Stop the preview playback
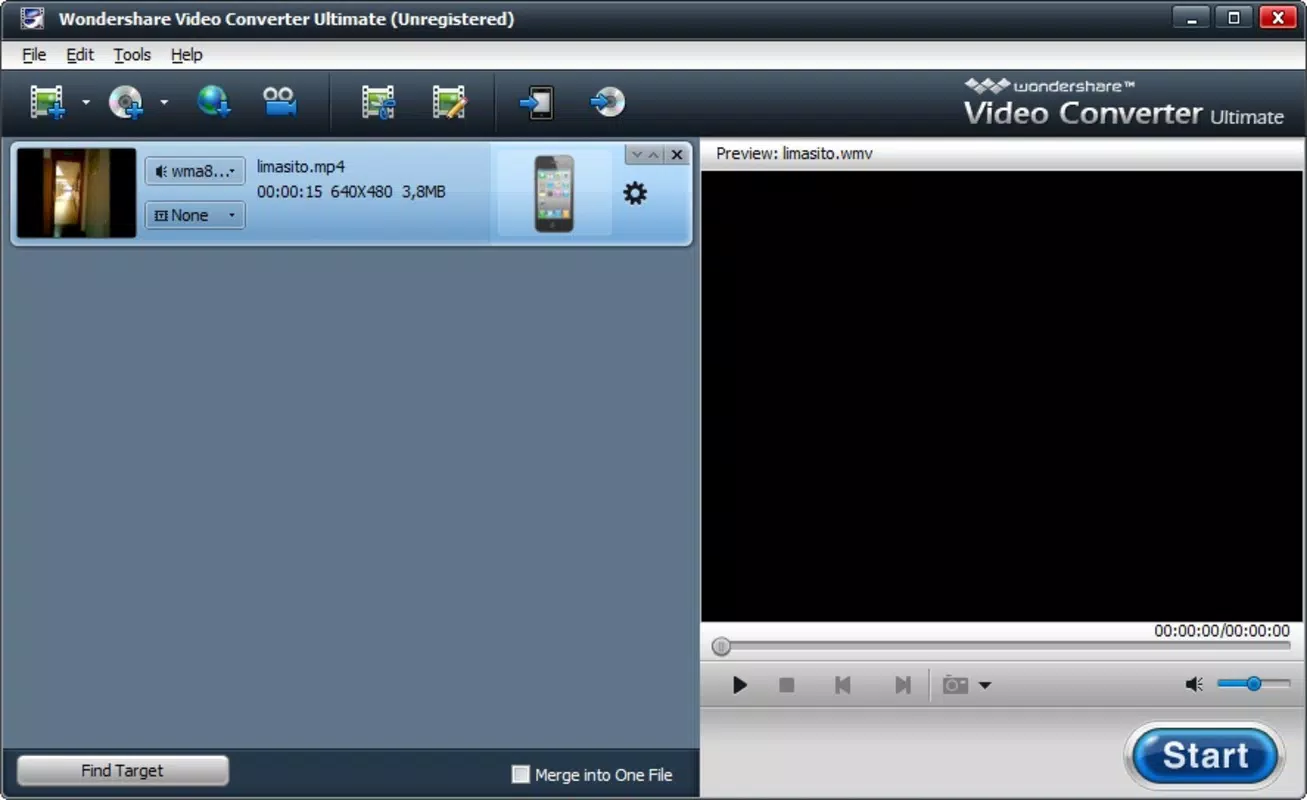 point(787,685)
